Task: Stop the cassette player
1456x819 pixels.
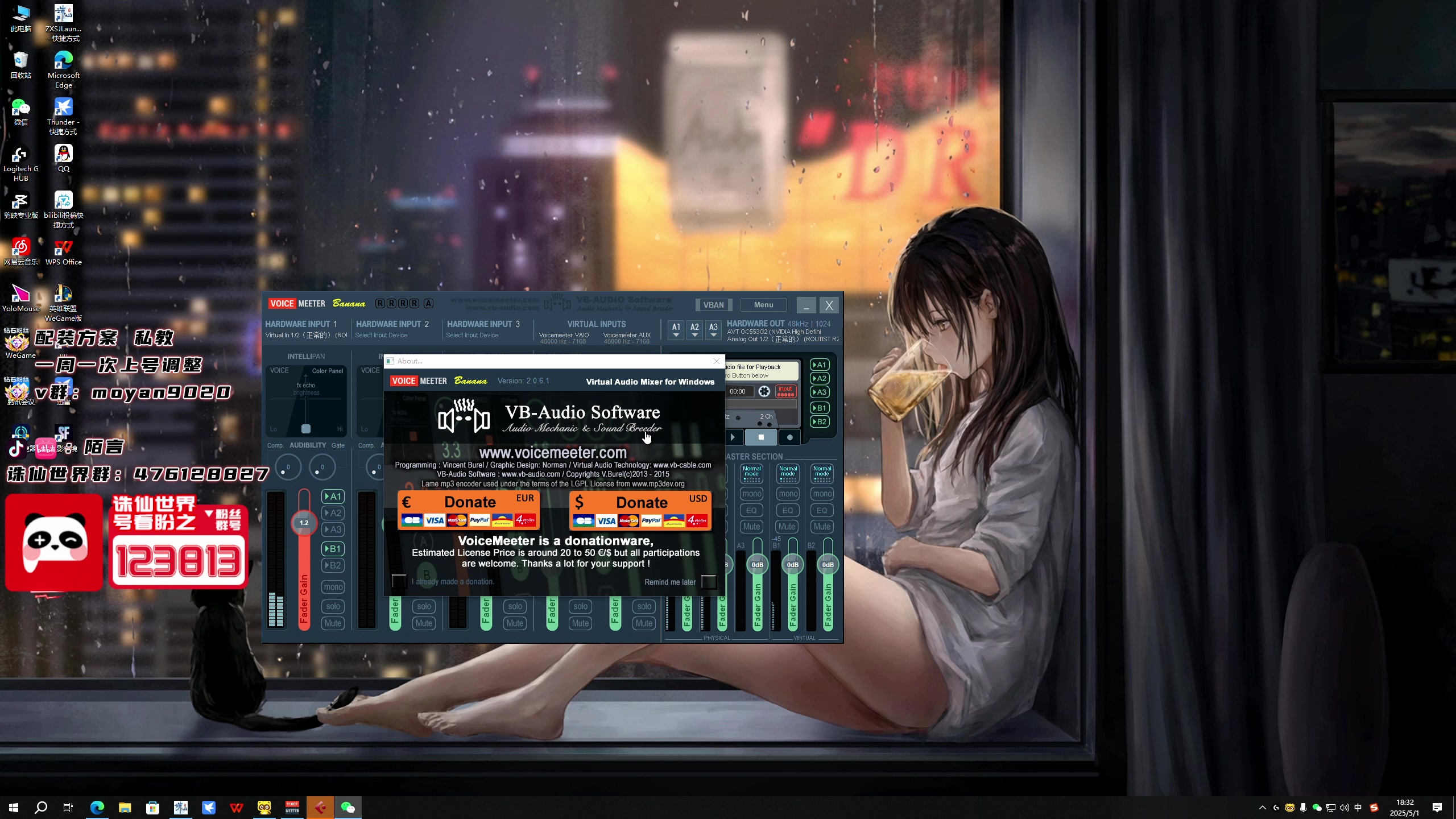Action: (761, 437)
